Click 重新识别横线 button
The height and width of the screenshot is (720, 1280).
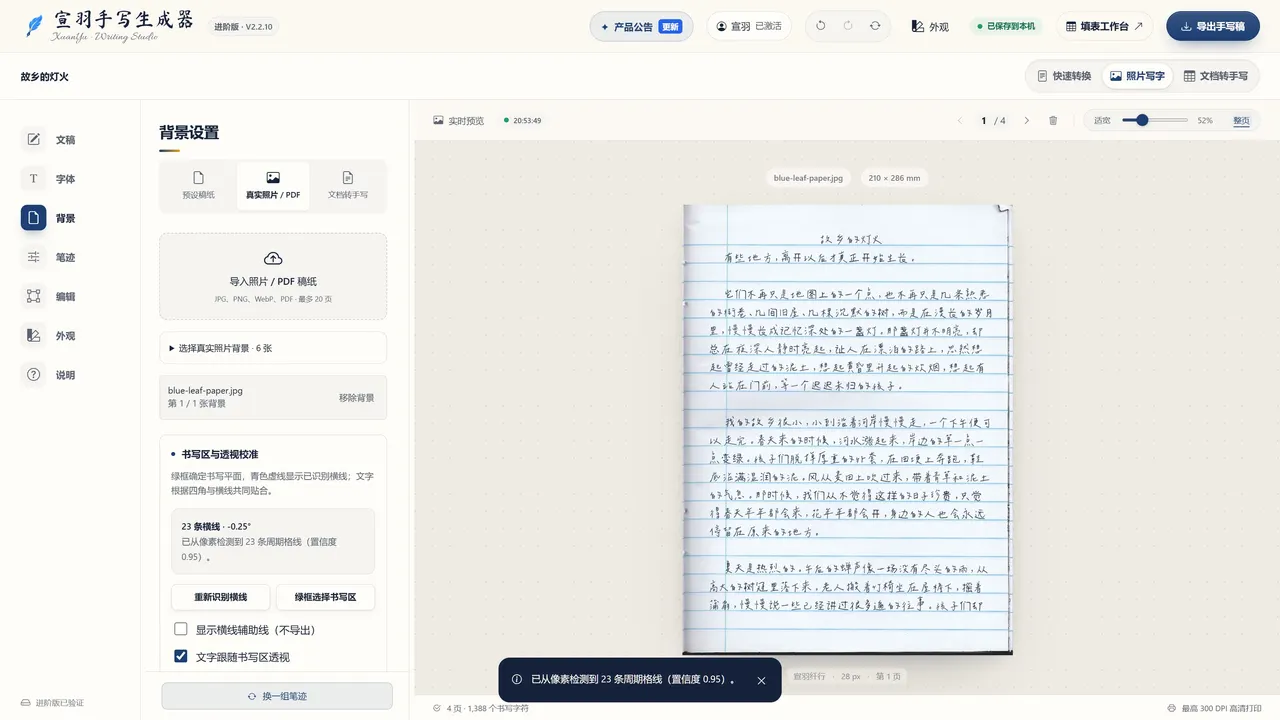220,597
